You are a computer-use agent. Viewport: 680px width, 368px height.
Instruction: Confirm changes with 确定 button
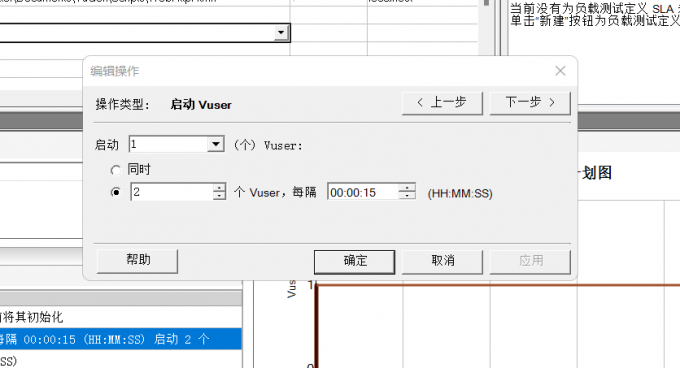tap(355, 261)
